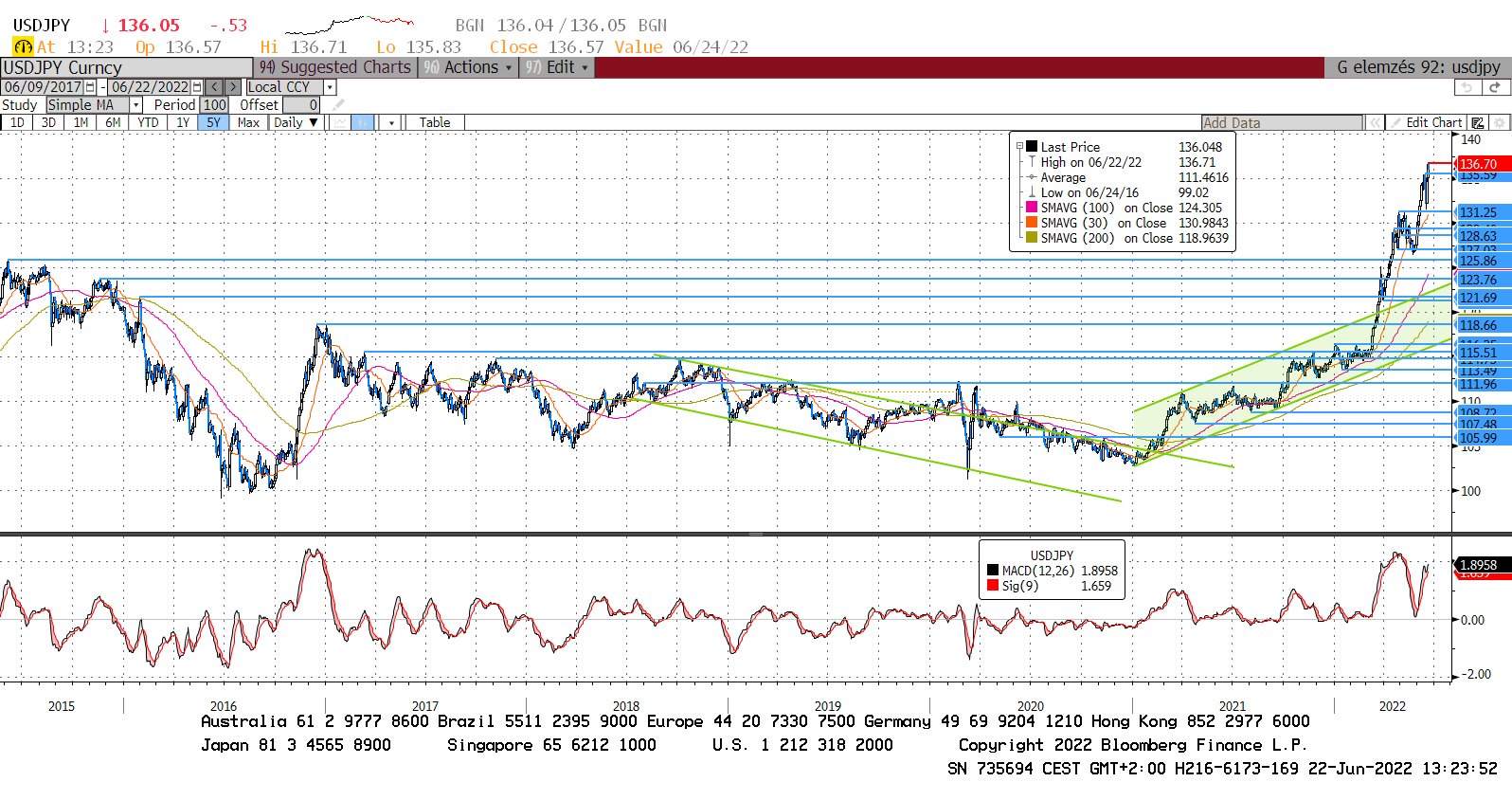Viewport: 1512px width, 800px height.
Task: Click SMAVG (30) orange legend swatch
Action: click(1032, 223)
